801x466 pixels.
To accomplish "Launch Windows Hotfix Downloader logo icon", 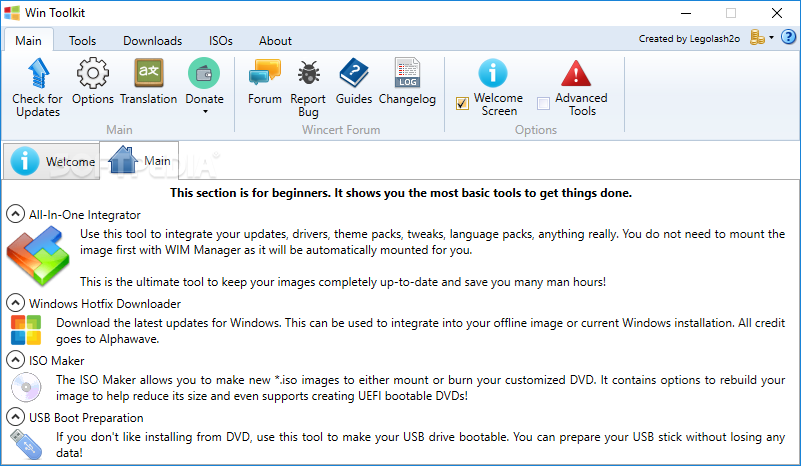I will click(26, 330).
